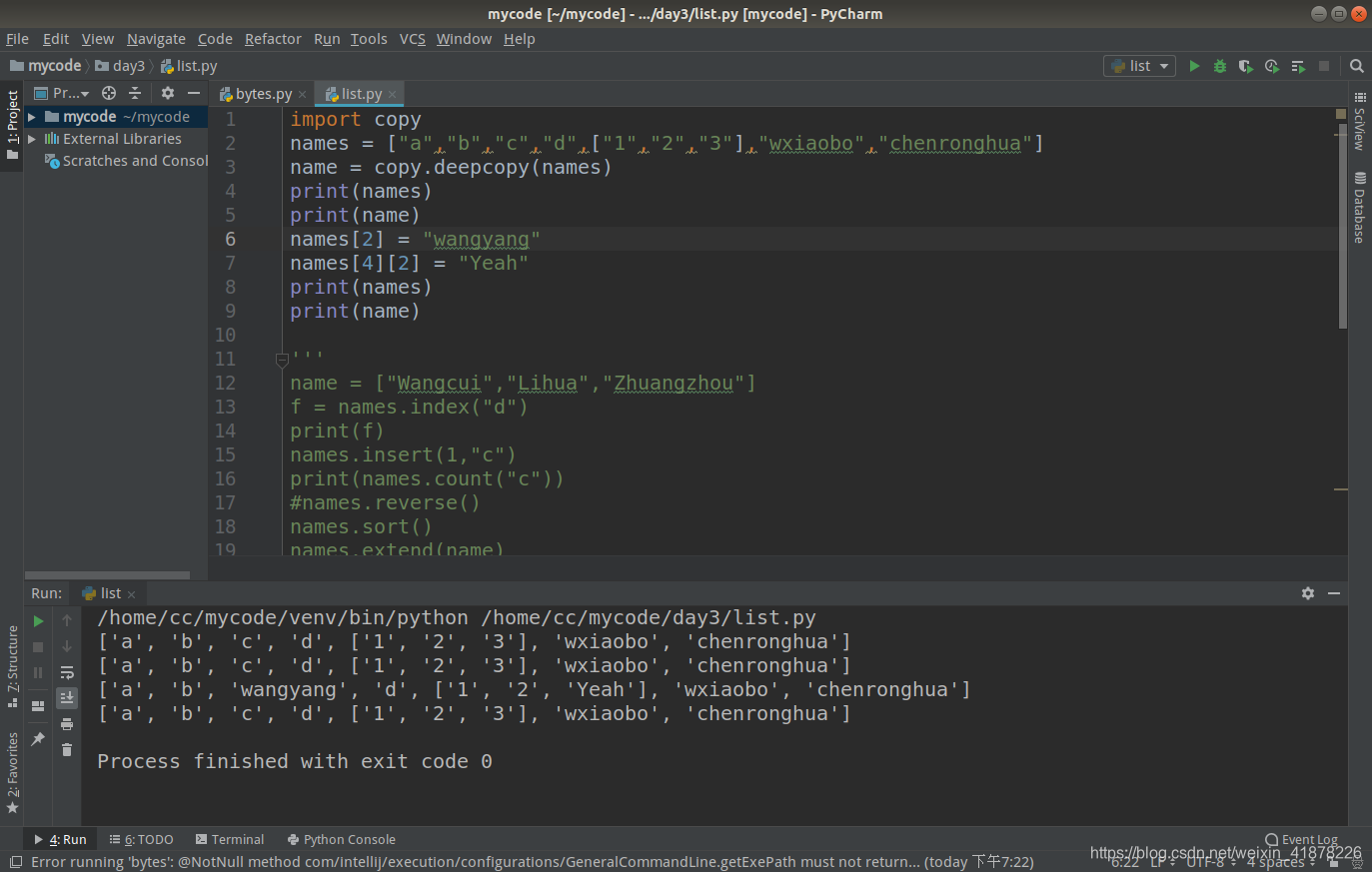Open the VCS menu
Viewport: 1372px width, 872px height.
(x=413, y=39)
